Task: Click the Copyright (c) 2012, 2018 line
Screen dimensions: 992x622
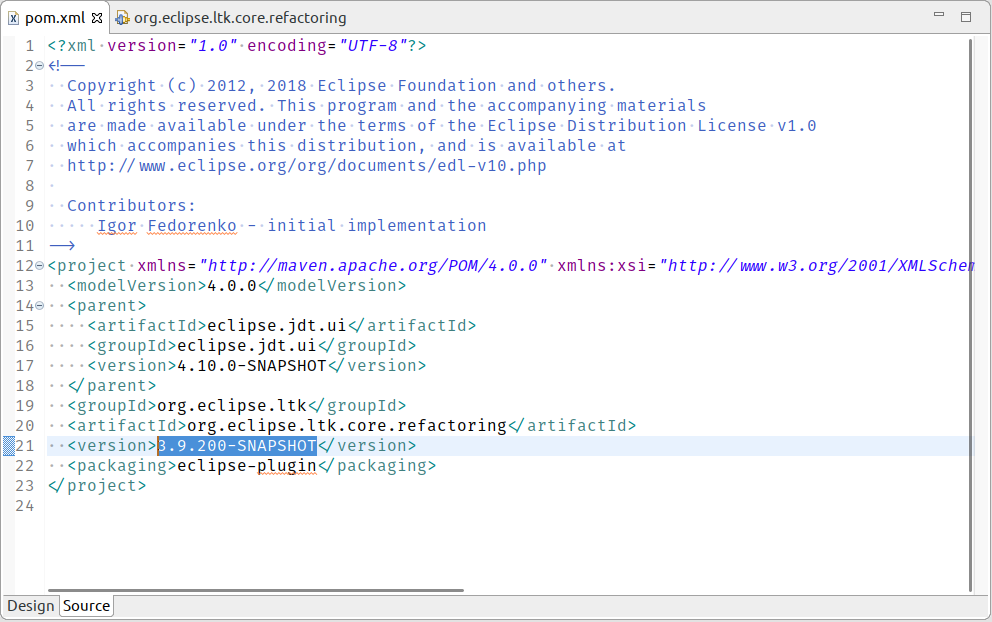Action: tap(341, 85)
